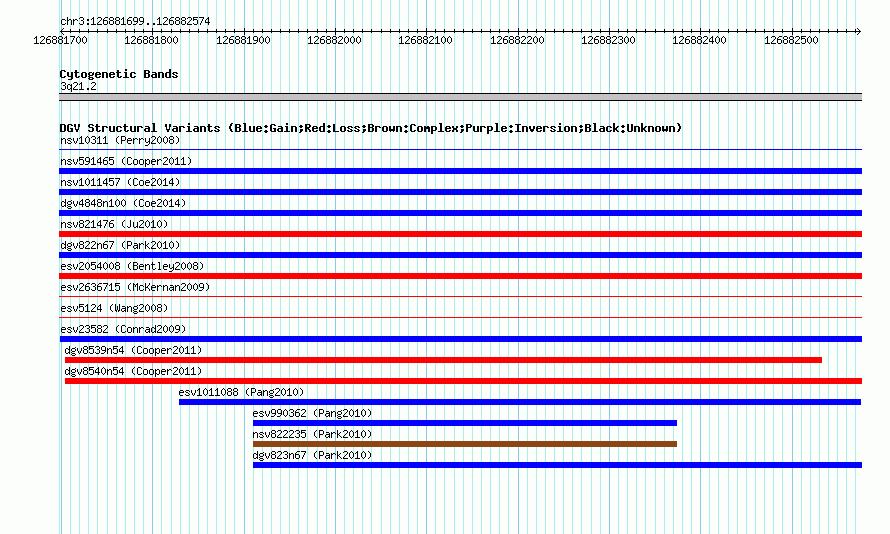
Task: Open esv23582 (Conrad2009) variant label
Action: [x=123, y=329]
